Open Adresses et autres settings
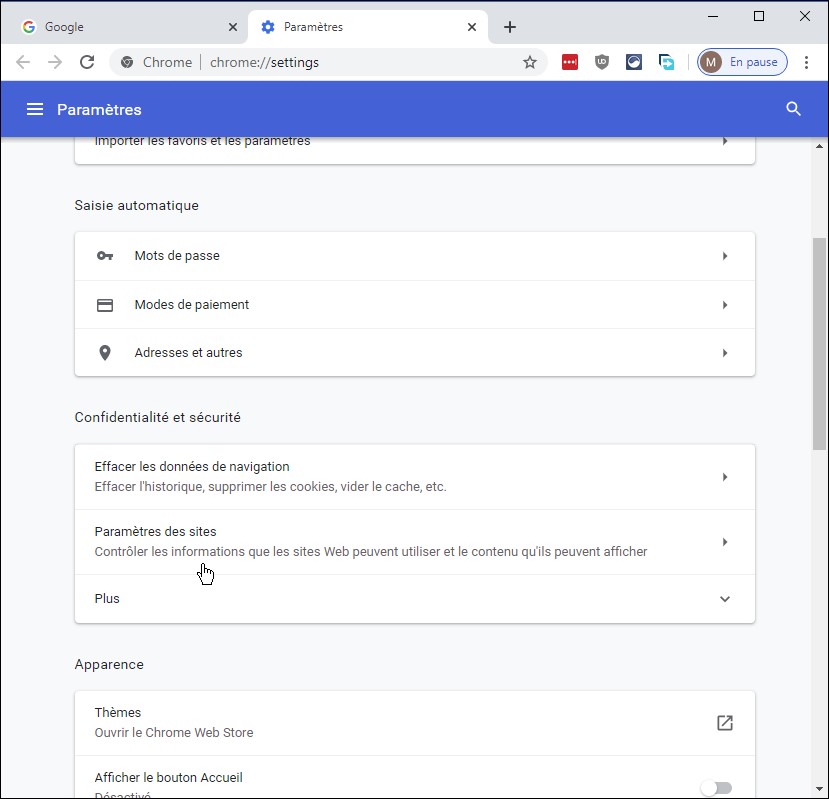The width and height of the screenshot is (829, 799). [x=414, y=353]
